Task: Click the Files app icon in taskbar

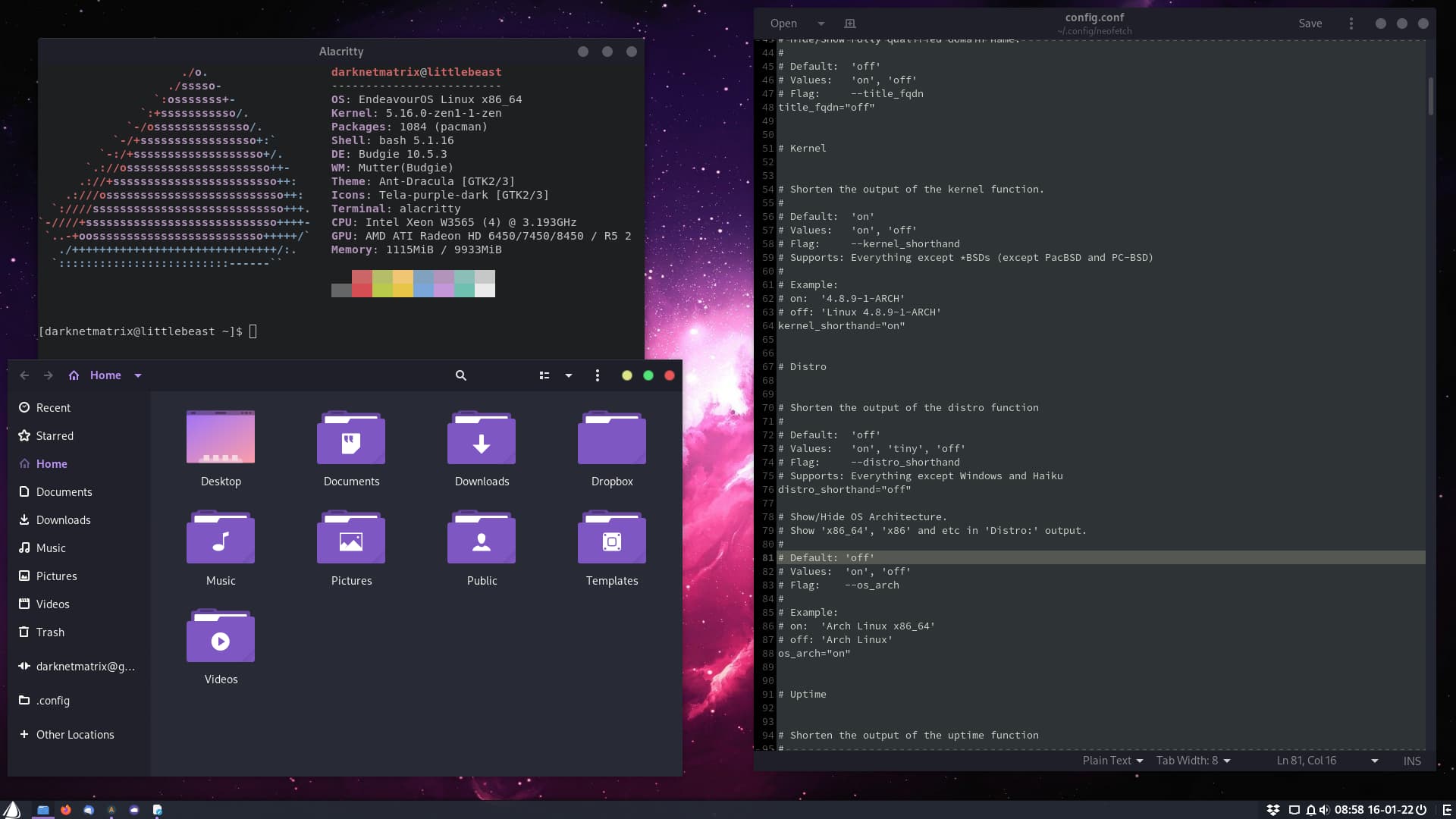Action: pyautogui.click(x=43, y=810)
